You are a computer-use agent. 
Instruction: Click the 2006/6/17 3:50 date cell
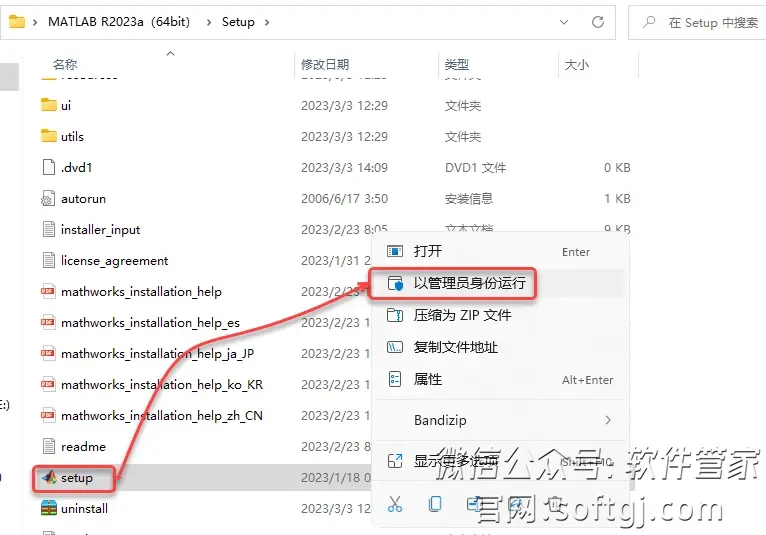pyautogui.click(x=344, y=199)
